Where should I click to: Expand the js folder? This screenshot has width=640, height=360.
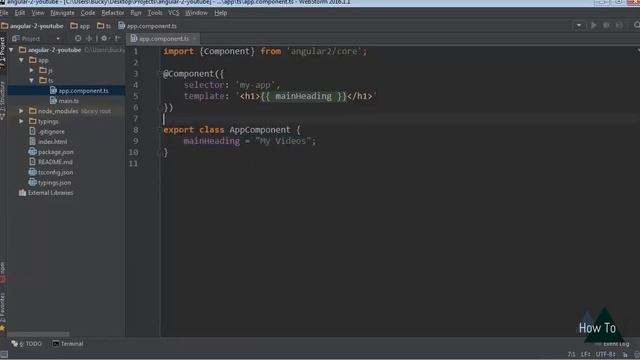pos(31,70)
